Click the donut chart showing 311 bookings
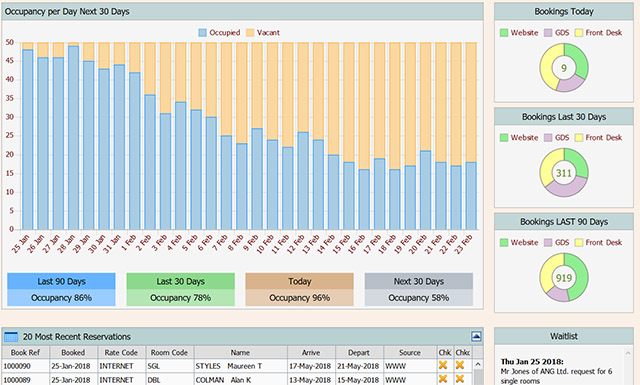This screenshot has height=385, width=640. [x=564, y=173]
